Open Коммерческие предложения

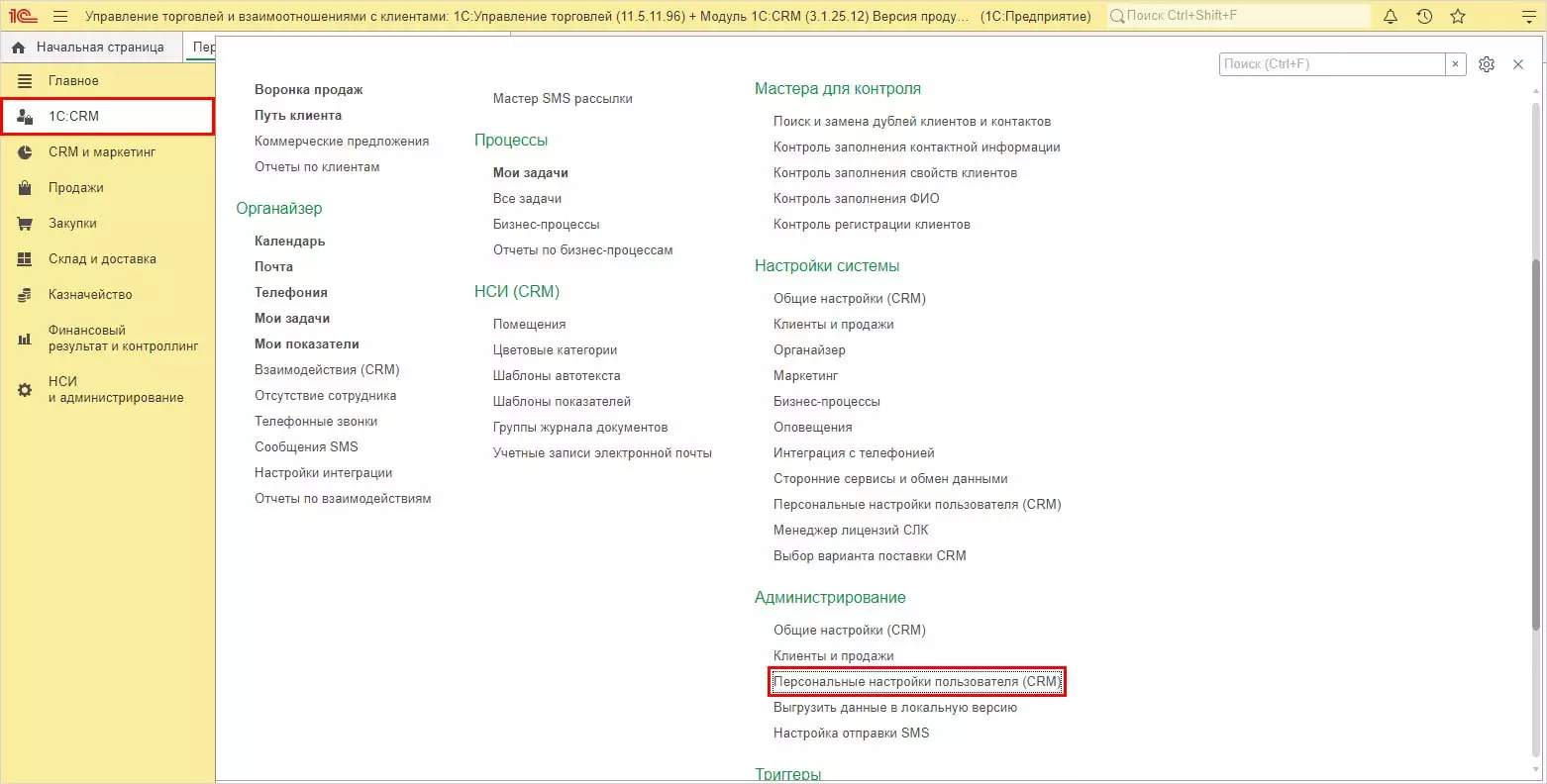pos(342,142)
